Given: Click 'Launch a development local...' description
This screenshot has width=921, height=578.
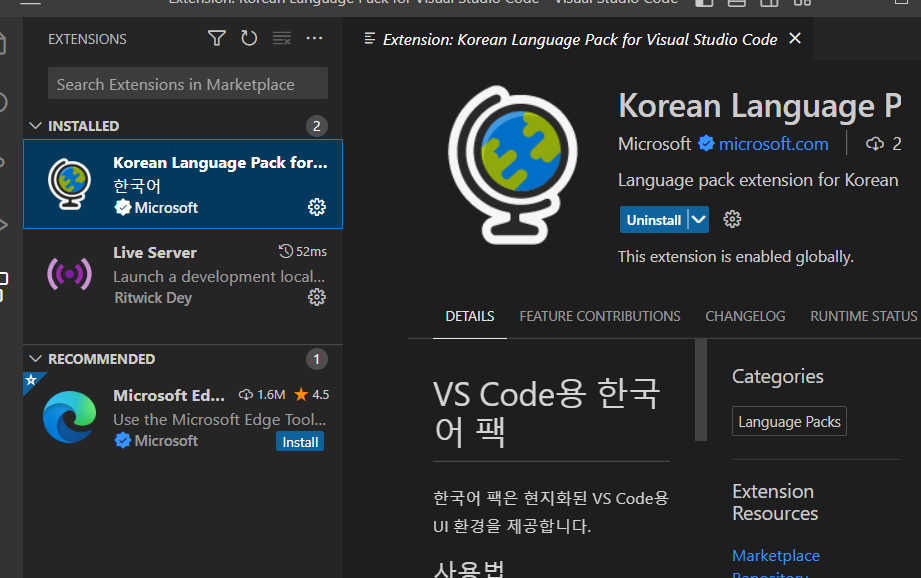Looking at the screenshot, I should pyautogui.click(x=219, y=277).
